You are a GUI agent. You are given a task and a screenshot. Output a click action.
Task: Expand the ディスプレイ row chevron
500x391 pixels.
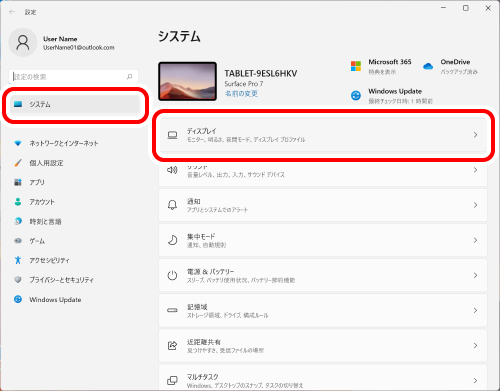tap(475, 135)
